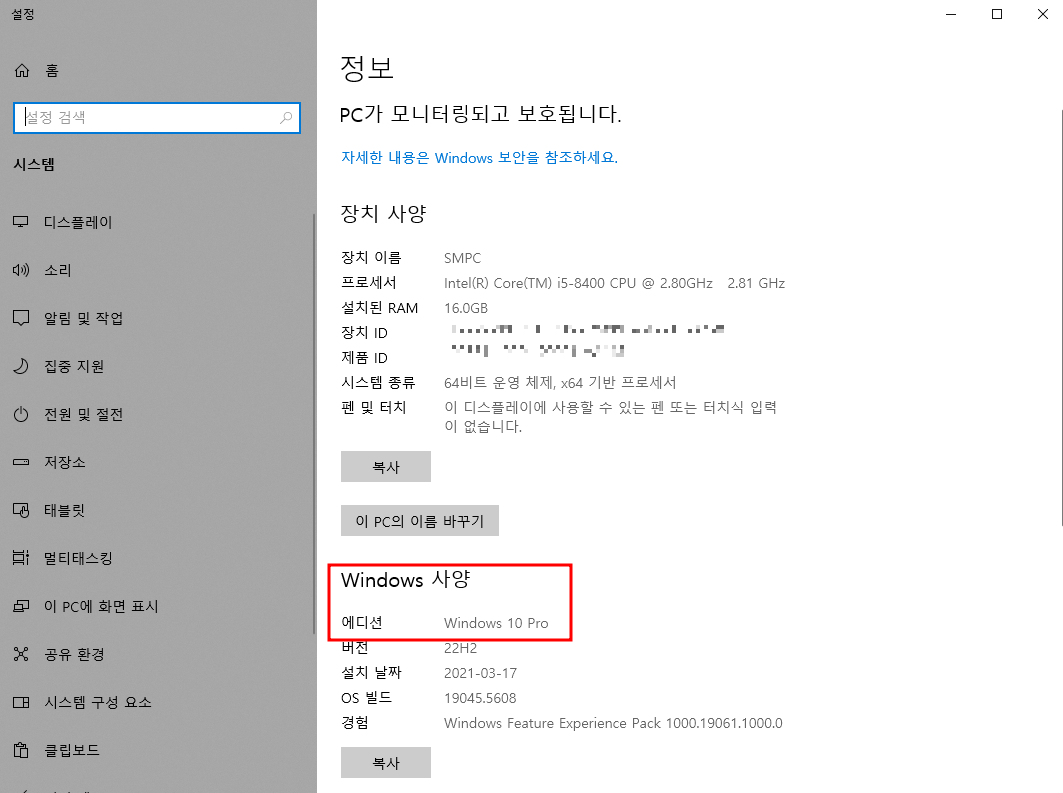Click the search magnifier icon in settings search

pyautogui.click(x=286, y=118)
